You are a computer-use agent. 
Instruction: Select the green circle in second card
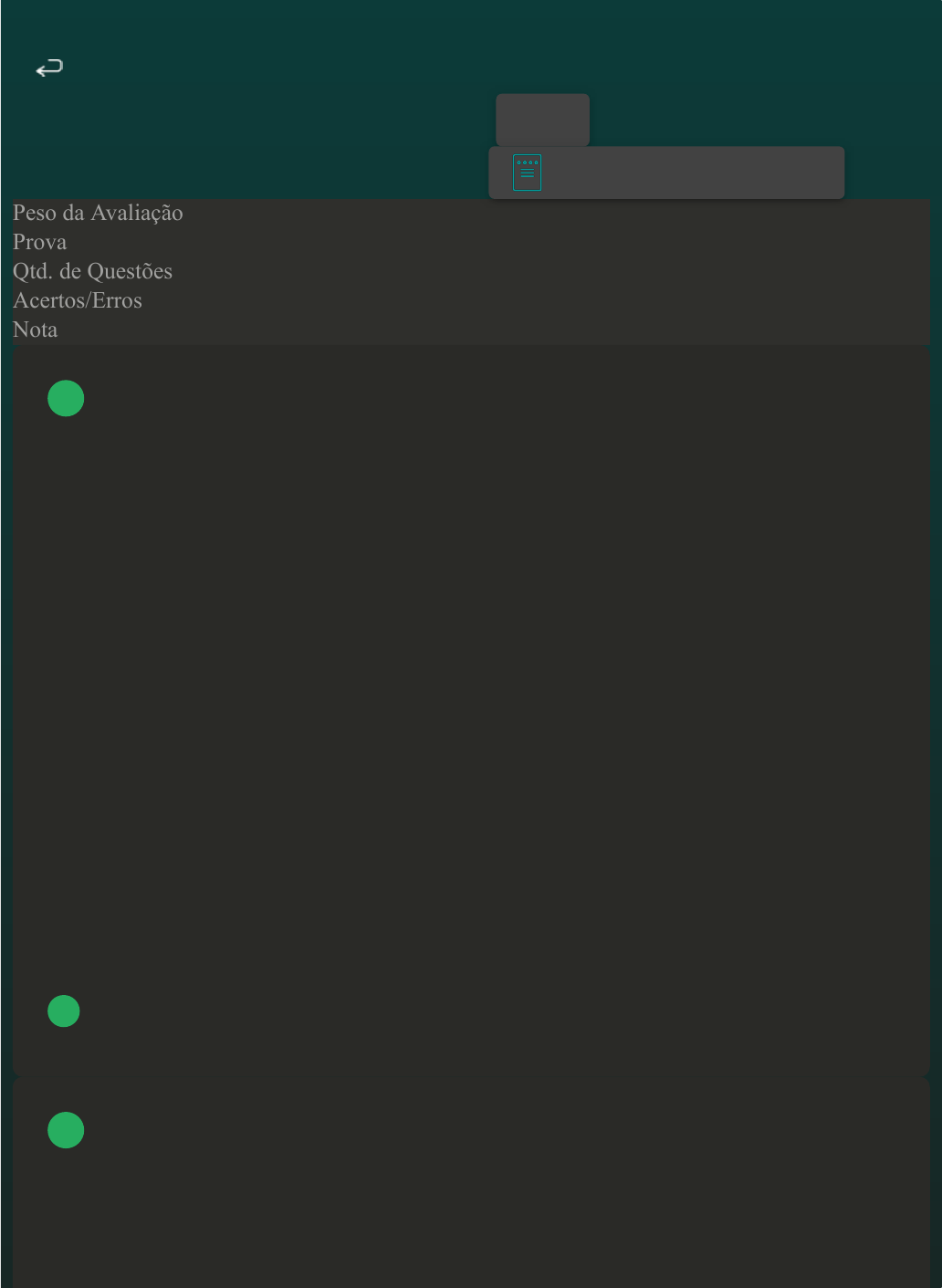(66, 1130)
